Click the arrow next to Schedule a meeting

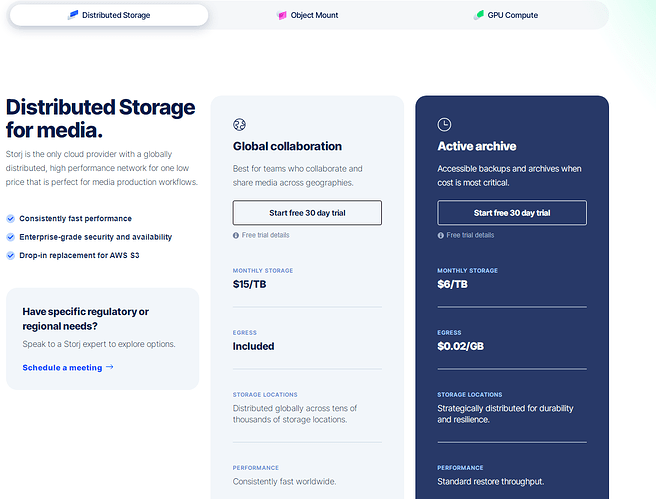click(x=110, y=367)
